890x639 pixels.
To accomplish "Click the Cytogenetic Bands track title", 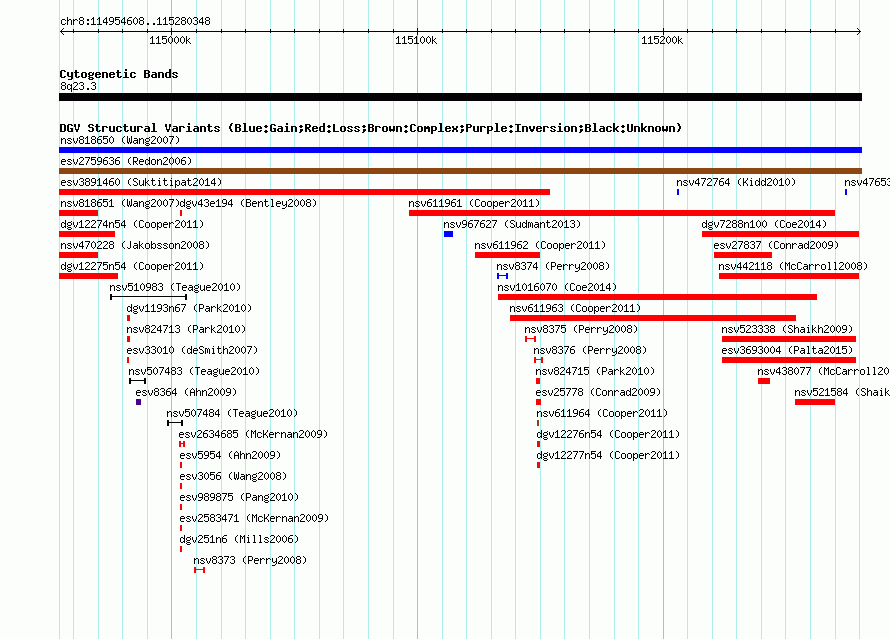I will [x=119, y=74].
